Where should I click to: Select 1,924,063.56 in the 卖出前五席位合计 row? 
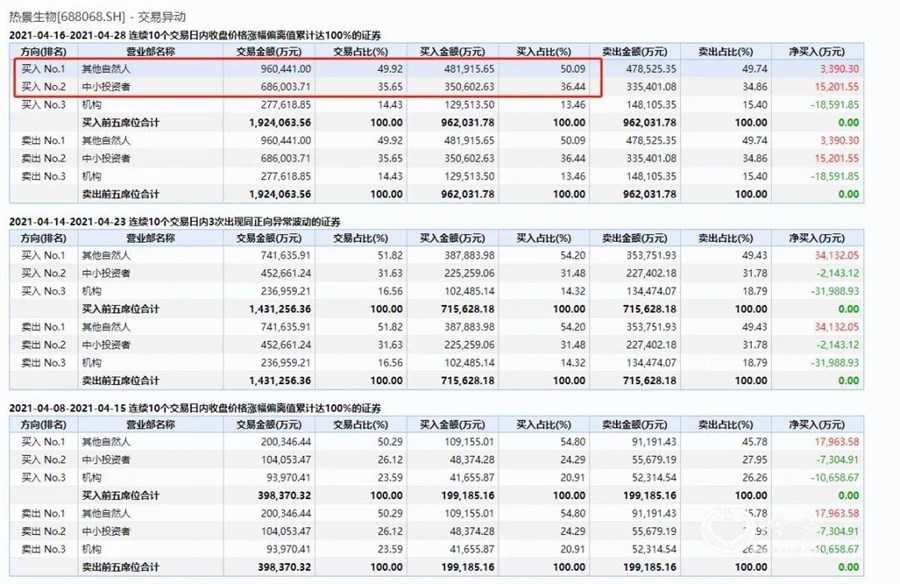coord(280,195)
